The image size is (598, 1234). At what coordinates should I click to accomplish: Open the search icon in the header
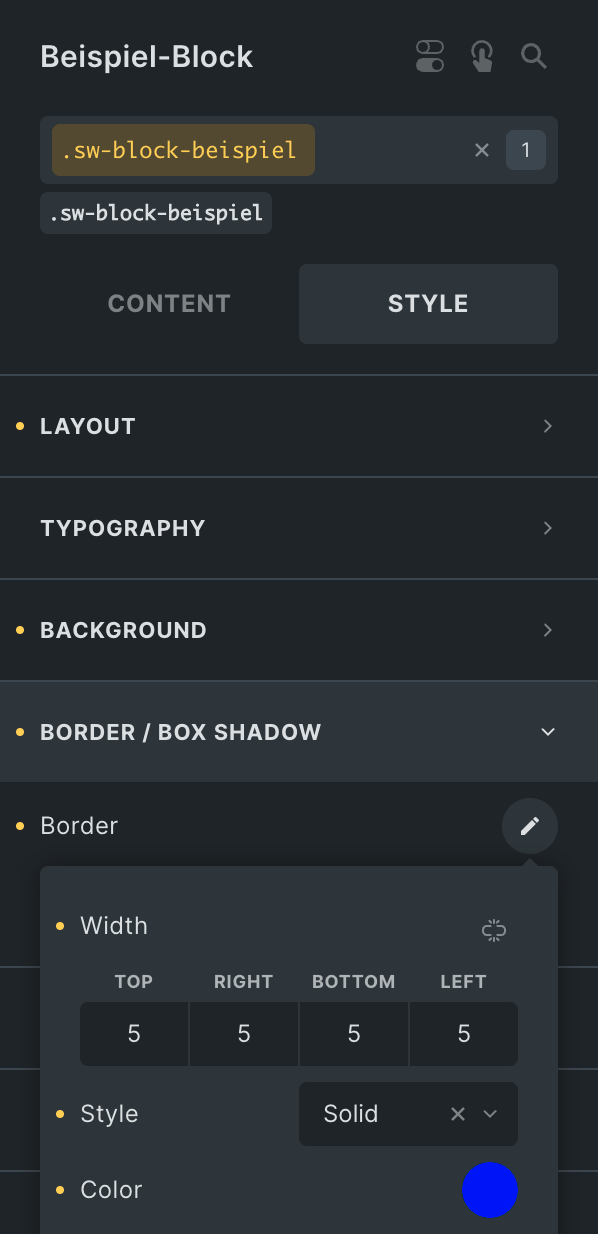533,56
